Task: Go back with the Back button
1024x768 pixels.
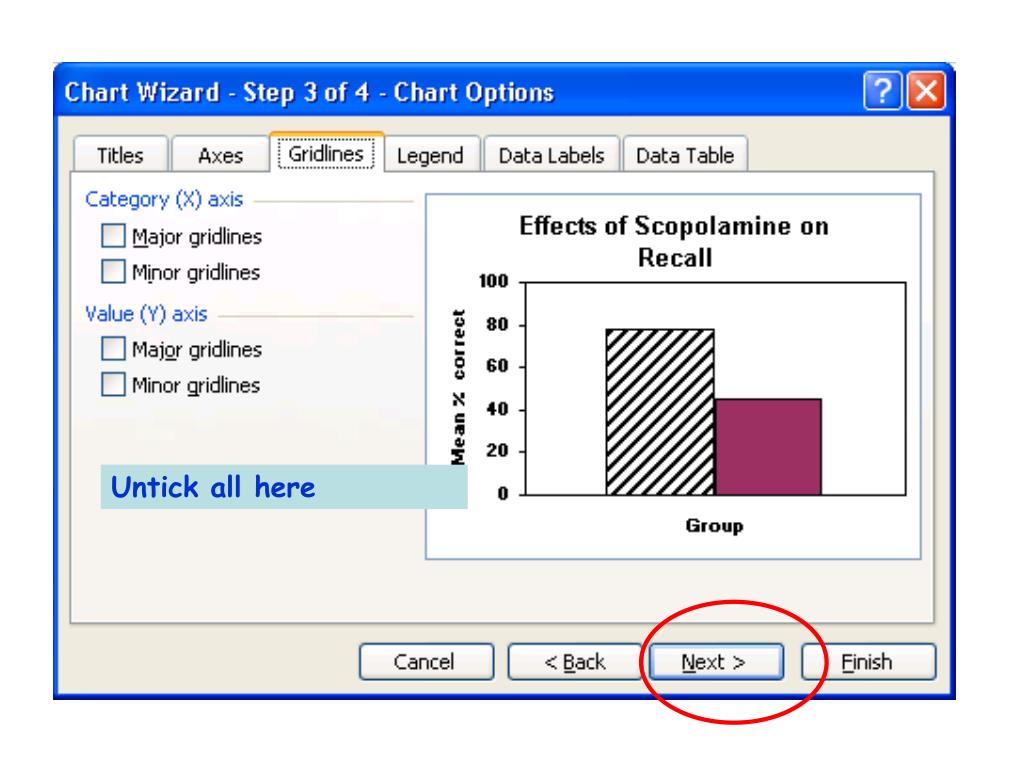Action: (x=575, y=662)
